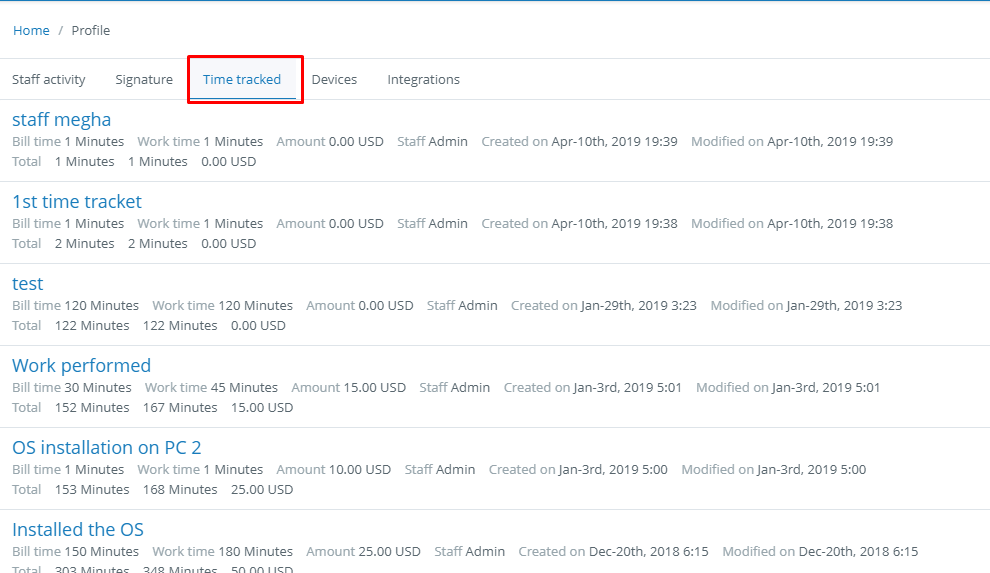Screen dimensions: 990x573
Task: Click 'Bill time 120 Minutes' in test entry
Action: click(75, 305)
